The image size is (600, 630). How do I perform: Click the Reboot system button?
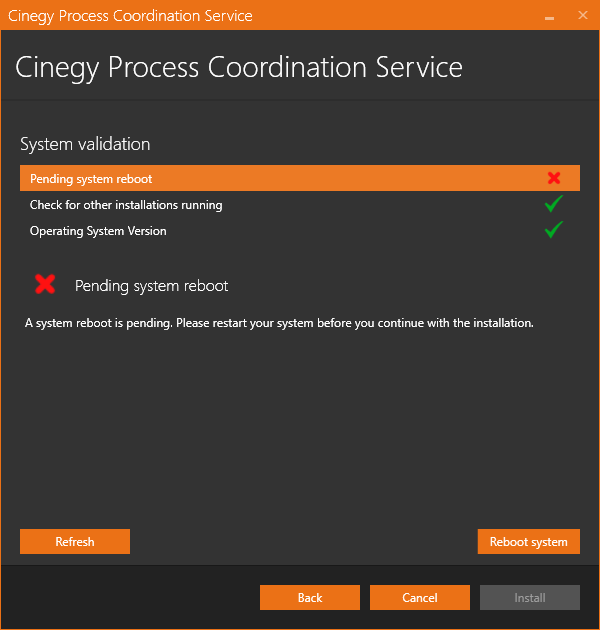click(x=528, y=542)
